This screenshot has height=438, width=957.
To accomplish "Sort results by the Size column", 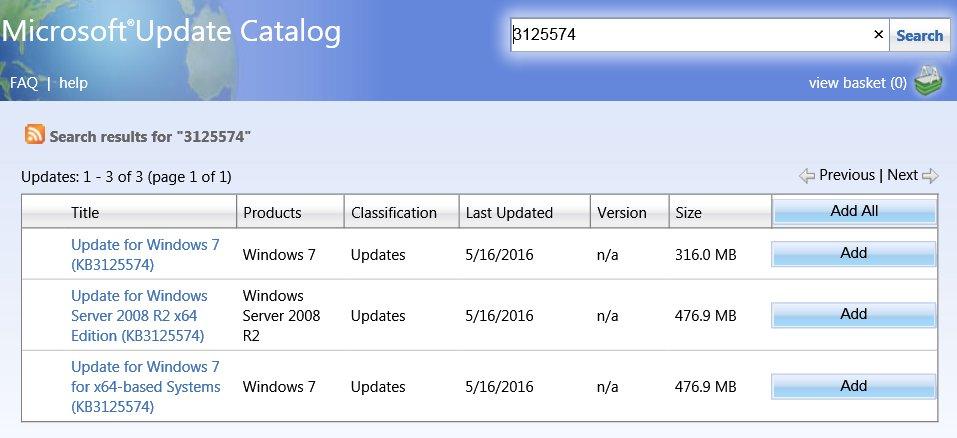I will pos(688,212).
